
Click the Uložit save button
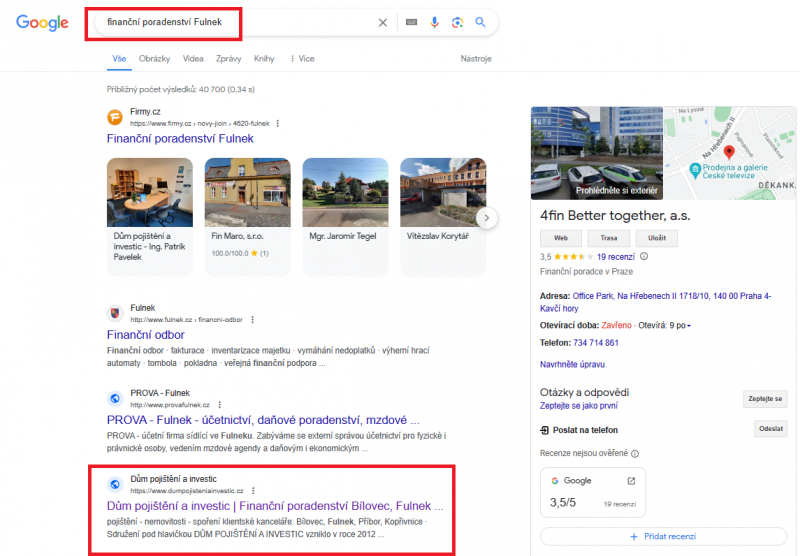pyautogui.click(x=657, y=238)
